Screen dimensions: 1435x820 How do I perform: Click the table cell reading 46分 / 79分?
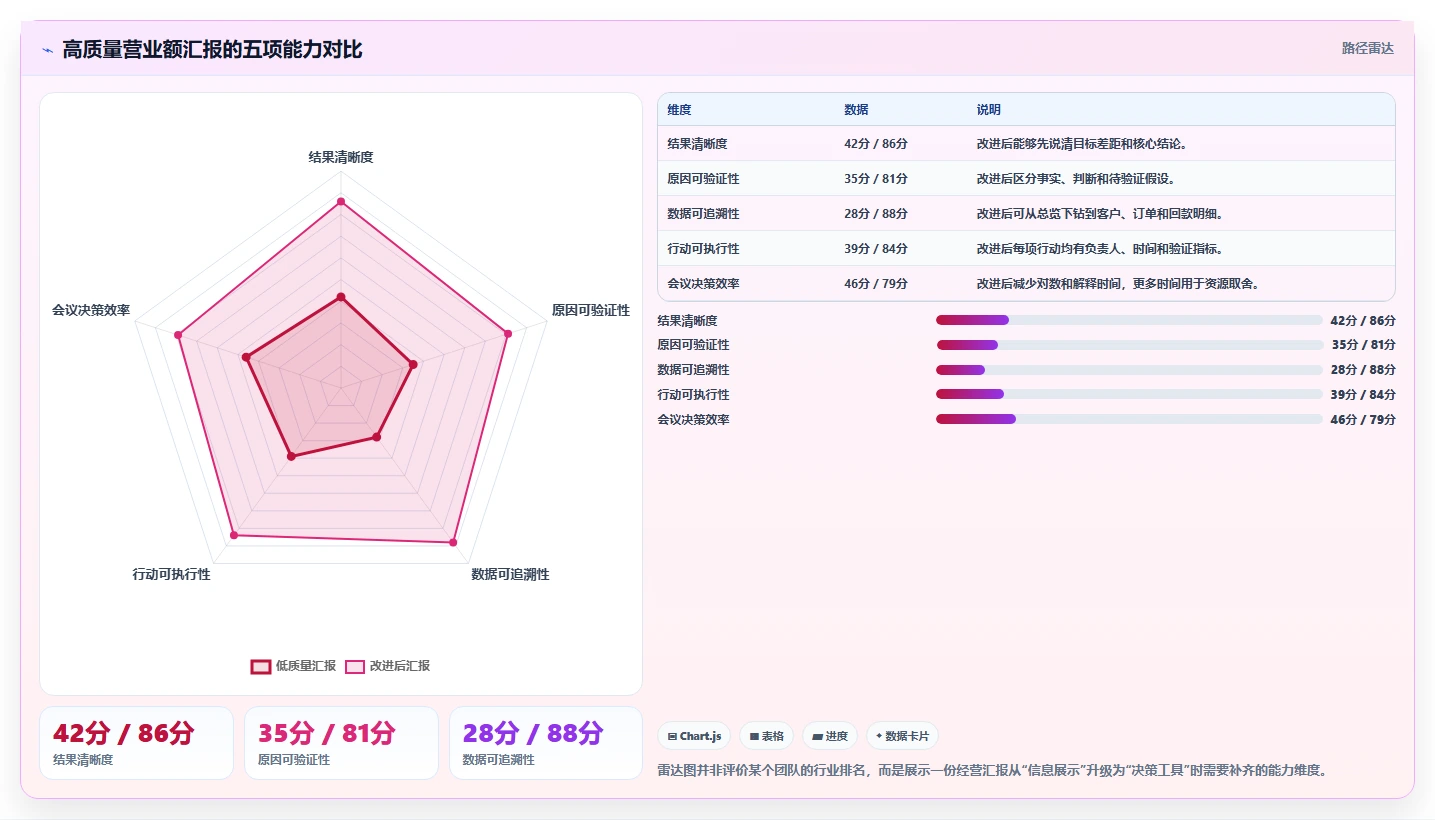tap(876, 284)
